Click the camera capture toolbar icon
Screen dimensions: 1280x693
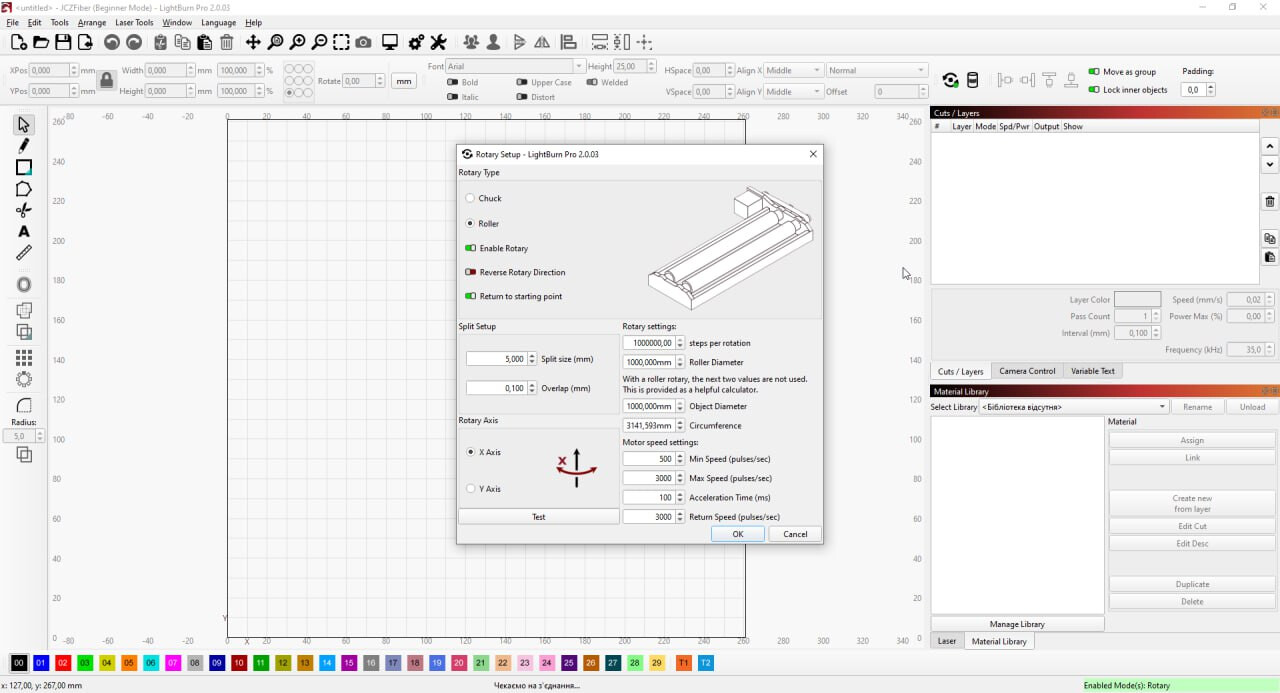[363, 42]
